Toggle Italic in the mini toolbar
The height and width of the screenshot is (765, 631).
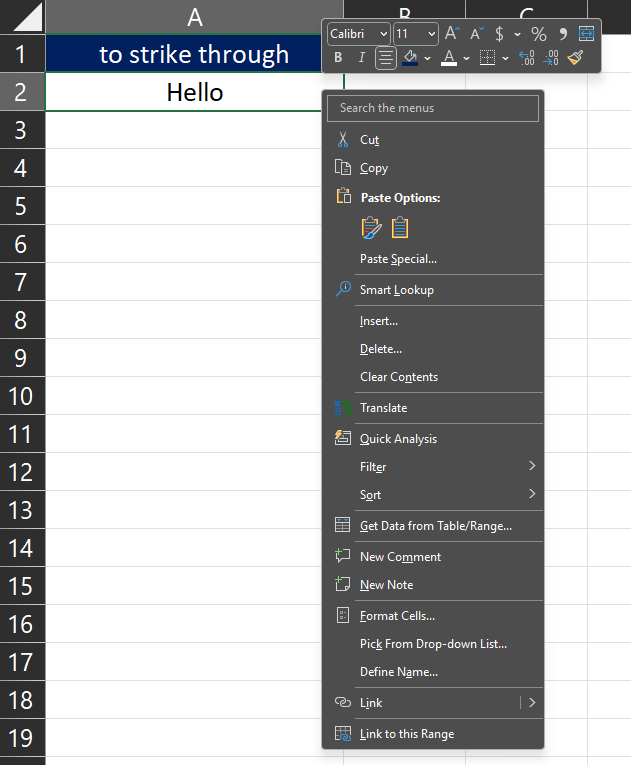coord(361,58)
